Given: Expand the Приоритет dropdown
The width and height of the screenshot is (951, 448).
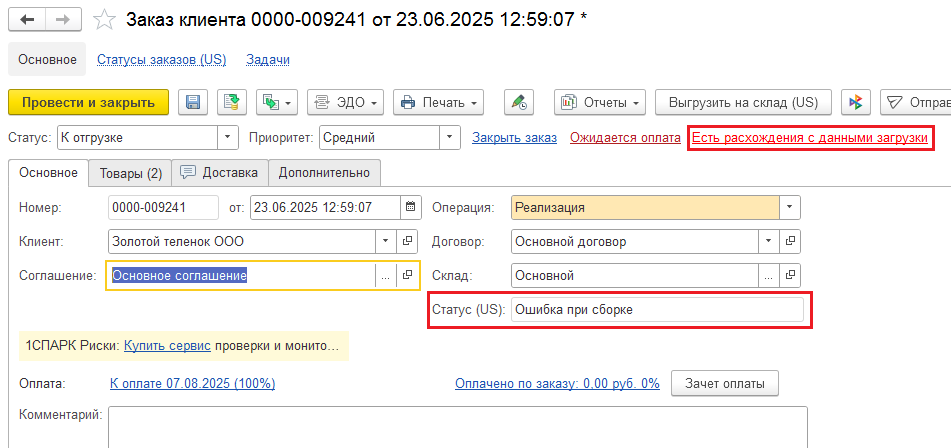Looking at the screenshot, I should pyautogui.click(x=450, y=137).
